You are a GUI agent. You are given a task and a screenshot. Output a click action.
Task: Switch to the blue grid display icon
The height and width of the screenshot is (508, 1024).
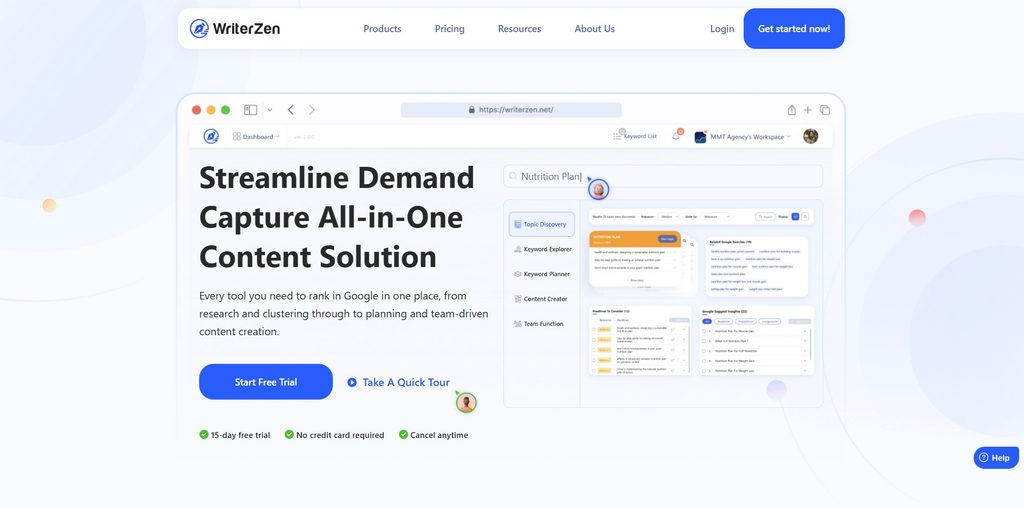coord(795,217)
